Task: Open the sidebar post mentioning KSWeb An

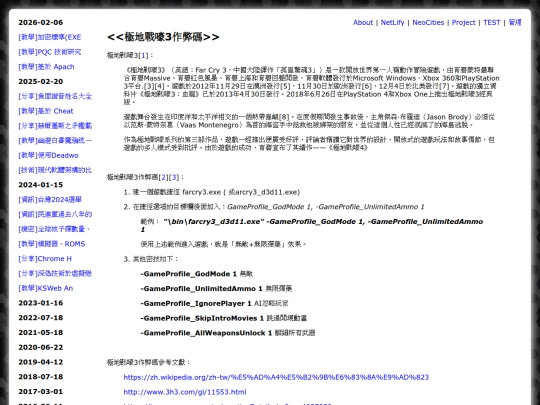Action: 45,288
